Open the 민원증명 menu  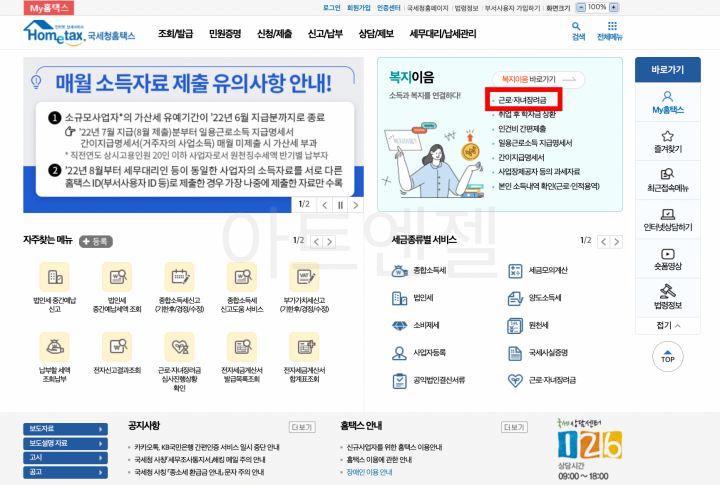(x=225, y=34)
